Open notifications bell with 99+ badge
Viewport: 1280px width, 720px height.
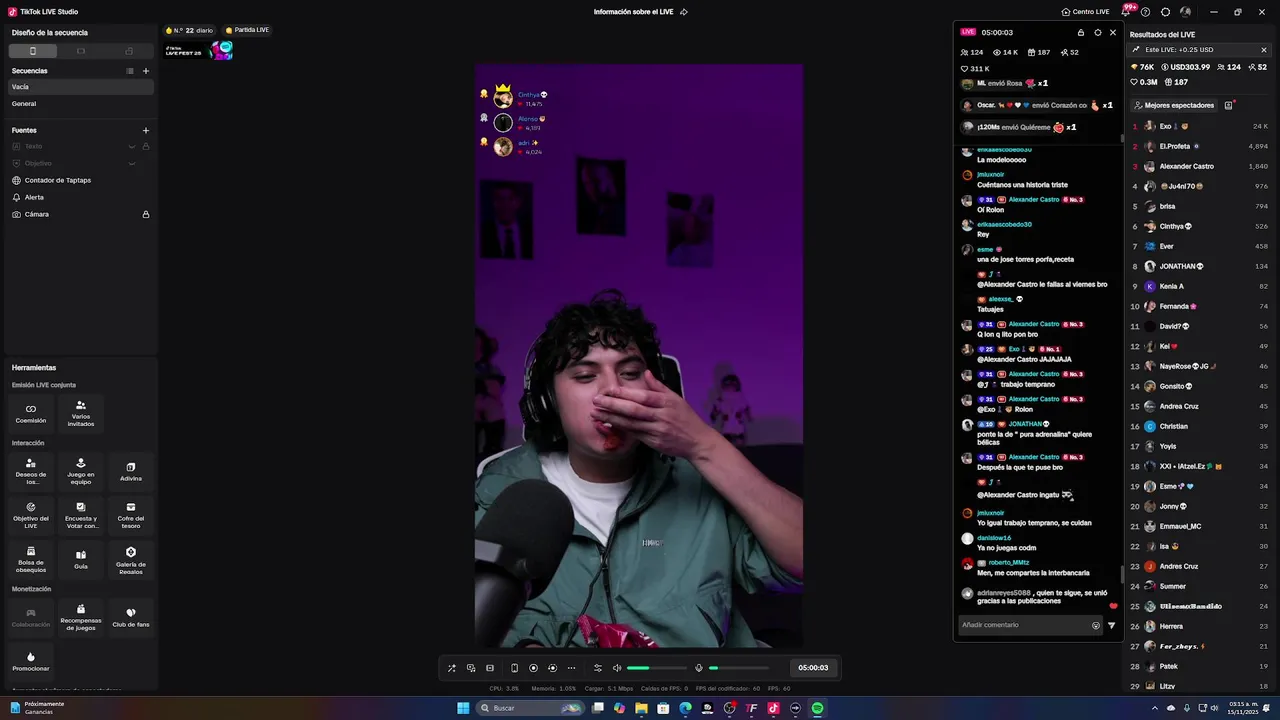click(1126, 12)
